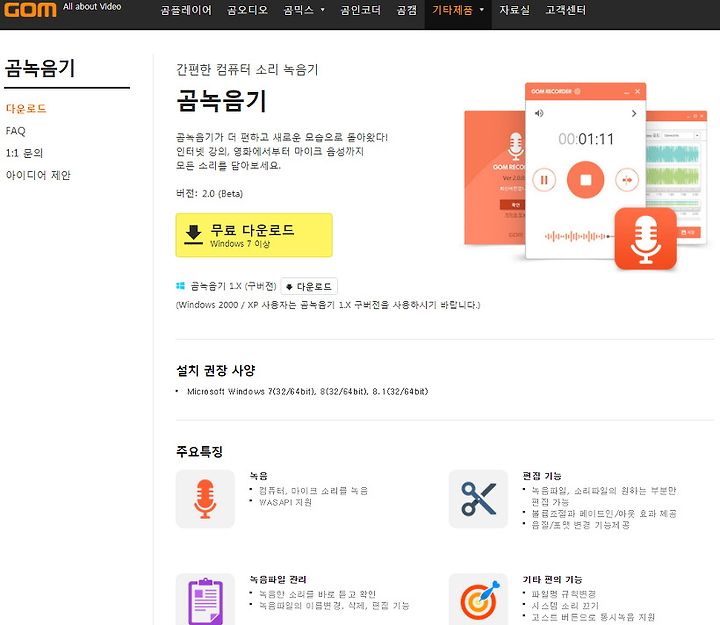Open the 곰캠 menu item
Screen dimensions: 720x625
[x=407, y=10]
